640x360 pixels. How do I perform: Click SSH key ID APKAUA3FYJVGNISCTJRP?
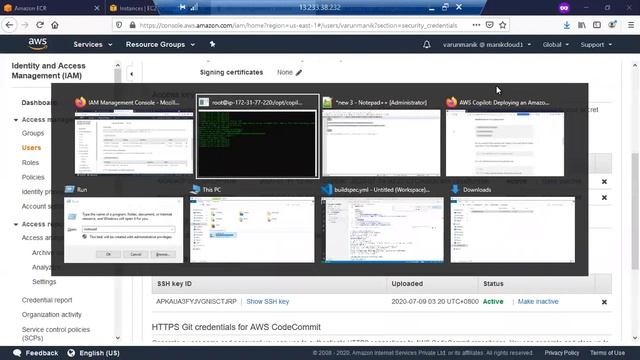(196, 302)
